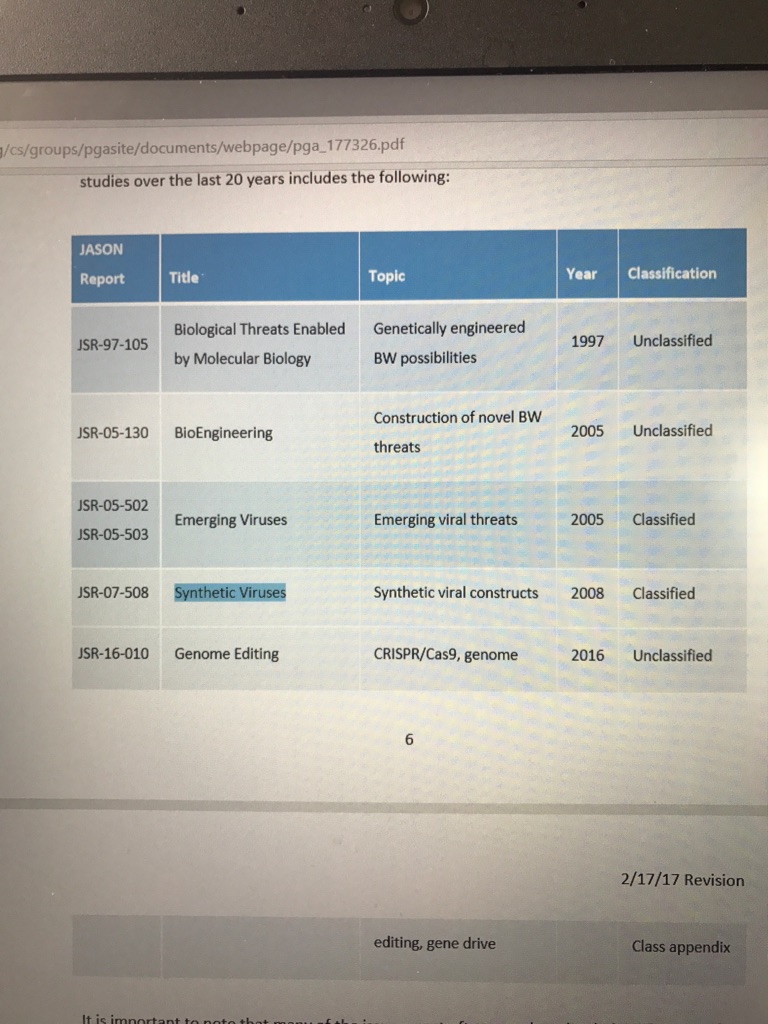Click the "Emerging viral threats" topic

tap(445, 519)
